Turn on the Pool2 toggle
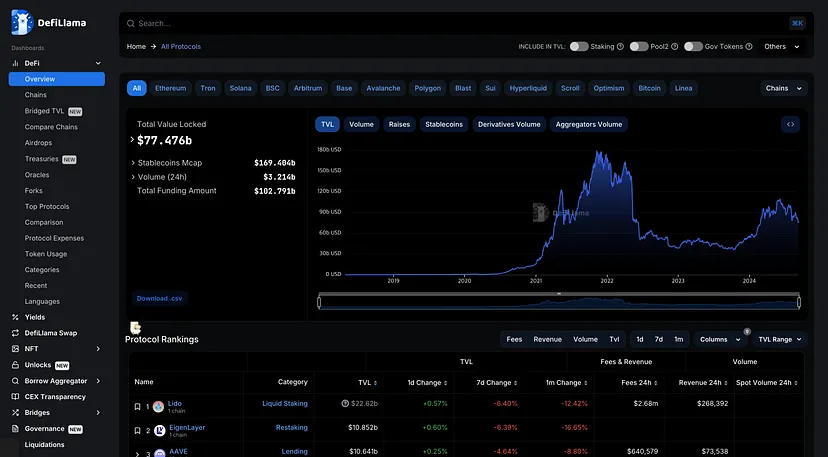828x457 pixels. [x=639, y=47]
